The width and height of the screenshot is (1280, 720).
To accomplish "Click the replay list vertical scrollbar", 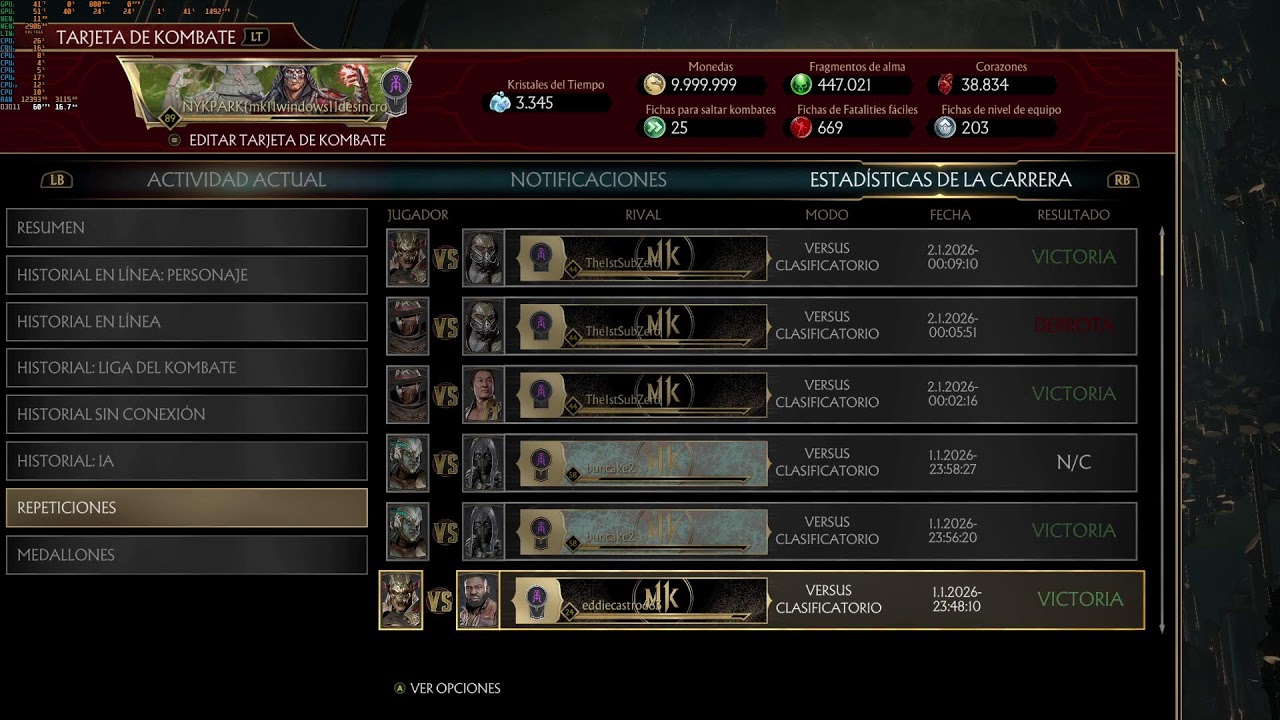I will 1162,430.
